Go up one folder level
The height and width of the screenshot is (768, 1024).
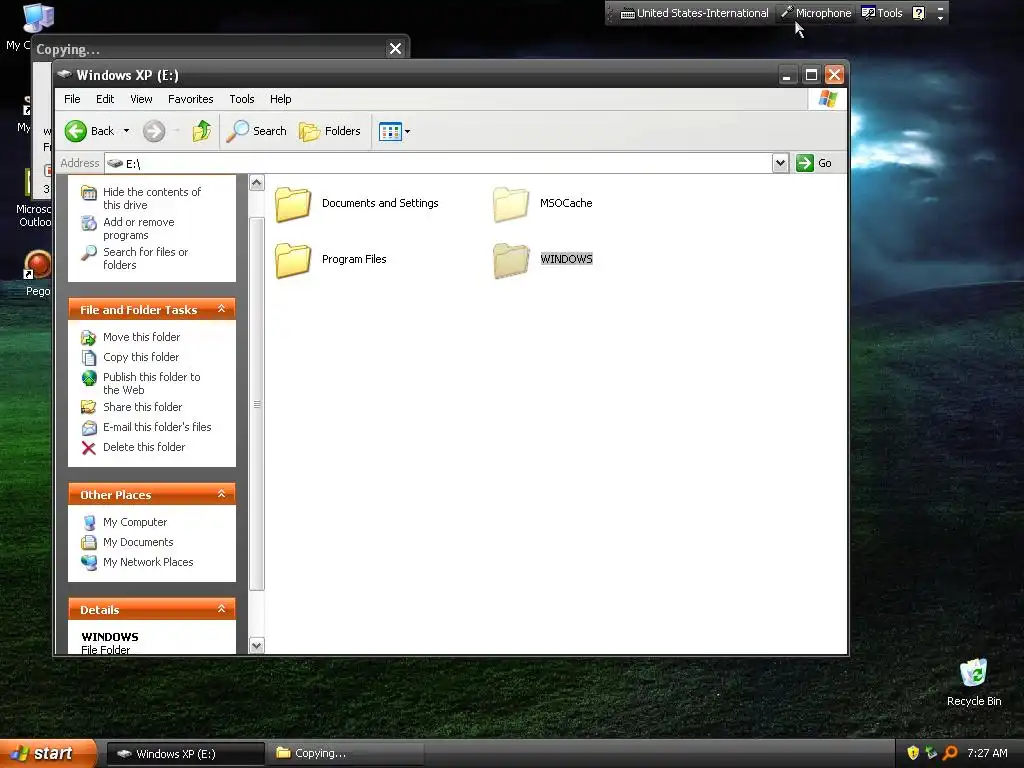(202, 131)
